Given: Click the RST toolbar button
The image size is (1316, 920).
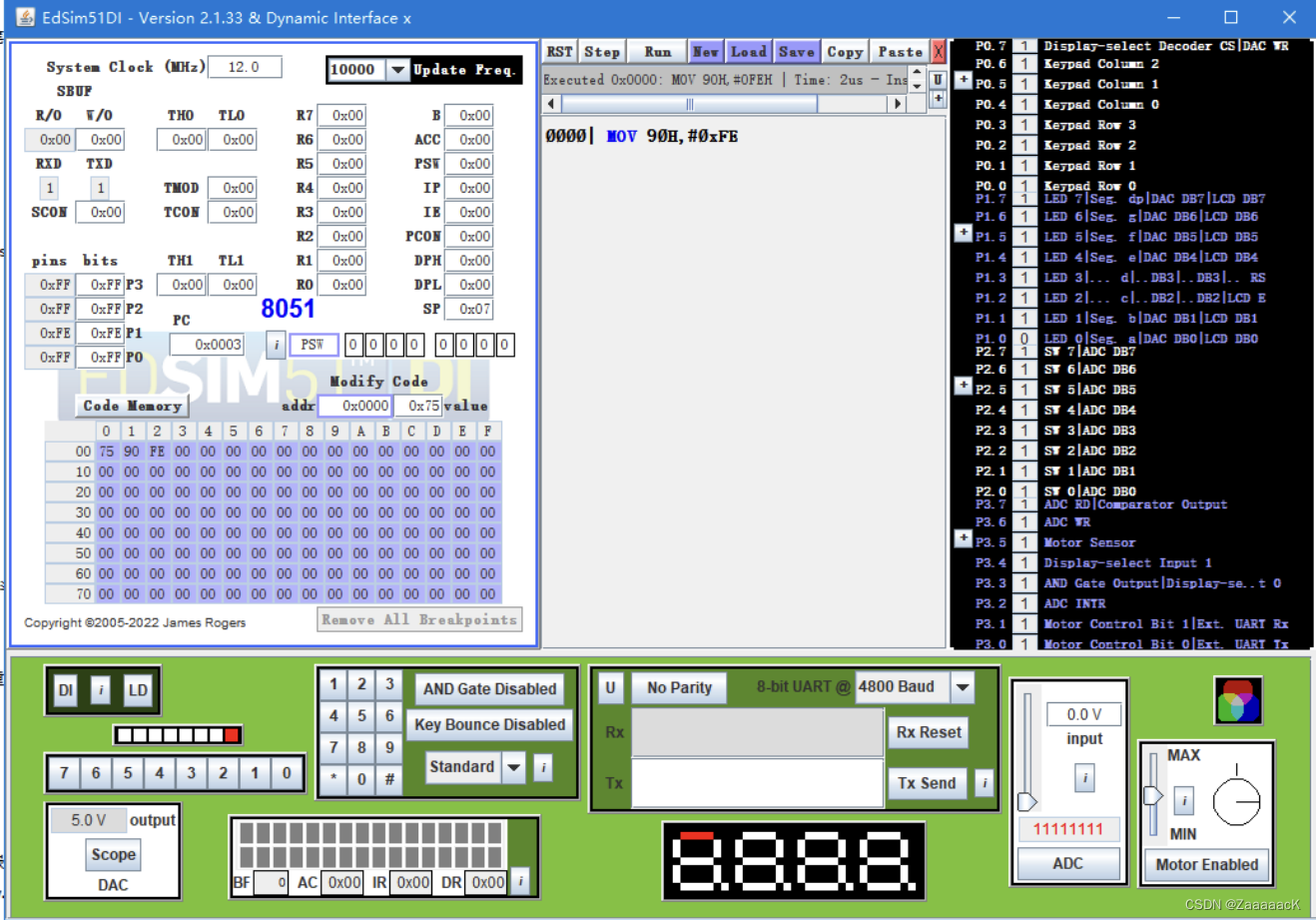Looking at the screenshot, I should click(559, 51).
